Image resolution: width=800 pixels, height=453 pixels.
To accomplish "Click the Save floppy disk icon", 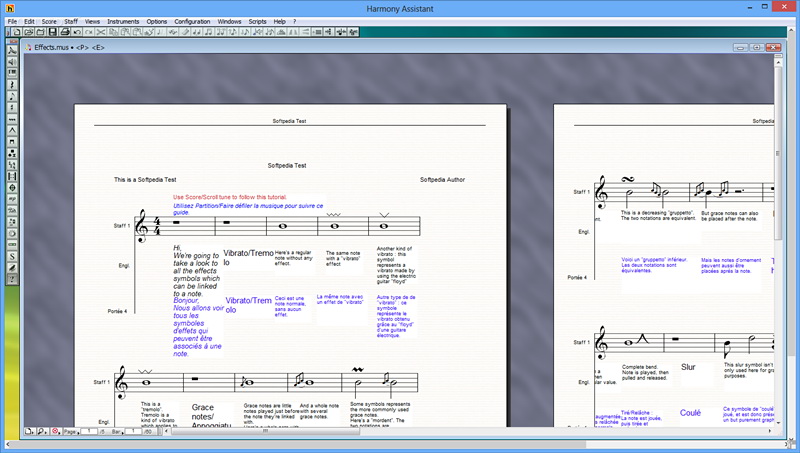I will tap(53, 32).
